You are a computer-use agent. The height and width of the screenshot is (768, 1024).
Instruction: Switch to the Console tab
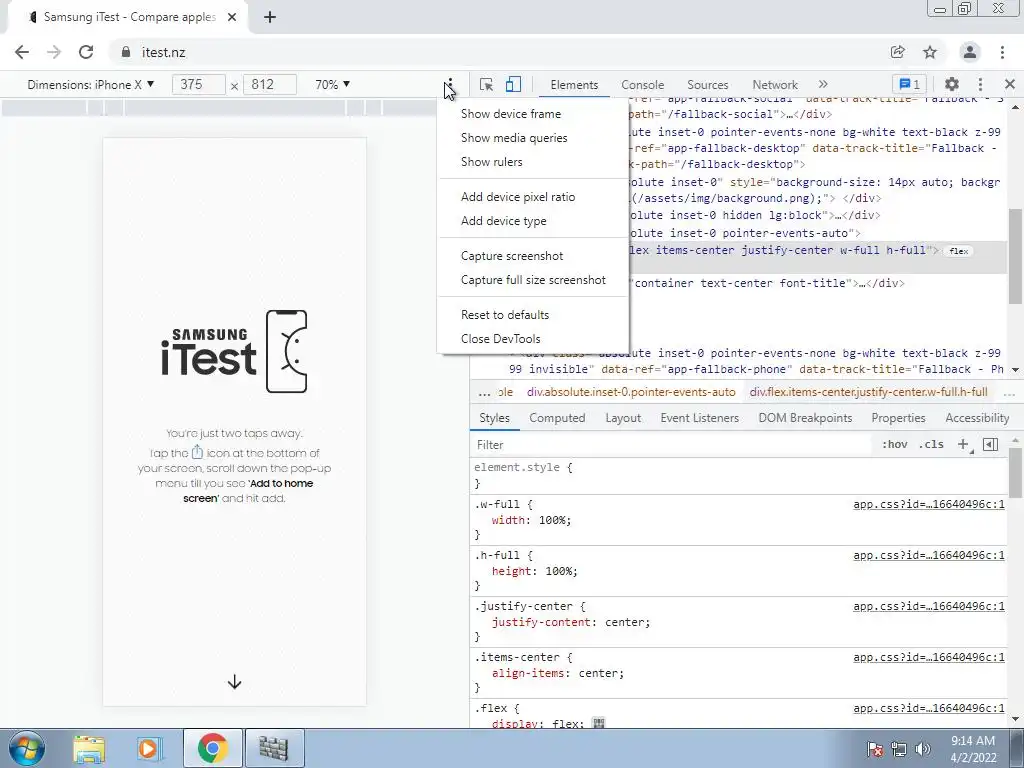point(643,85)
